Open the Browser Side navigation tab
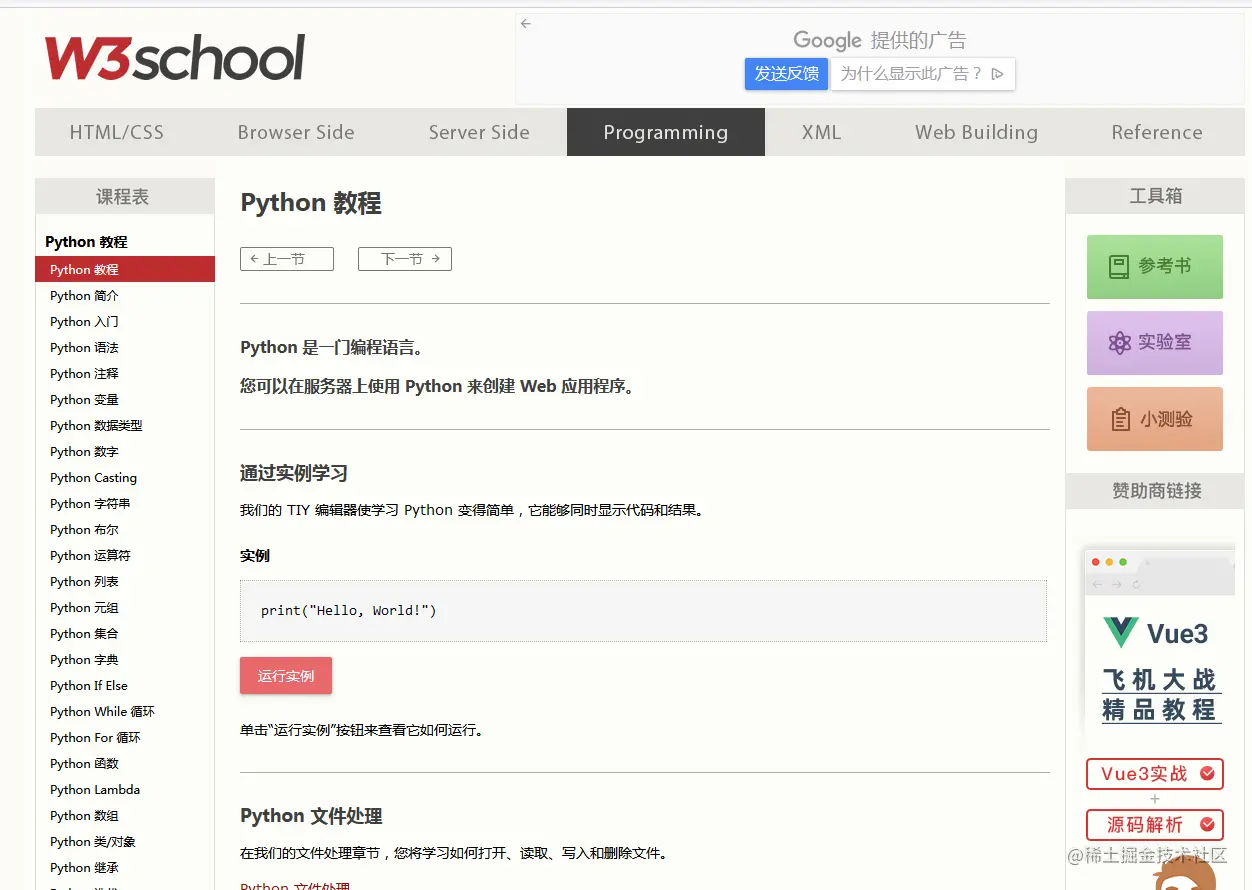Viewport: 1252px width, 890px height. click(x=296, y=132)
